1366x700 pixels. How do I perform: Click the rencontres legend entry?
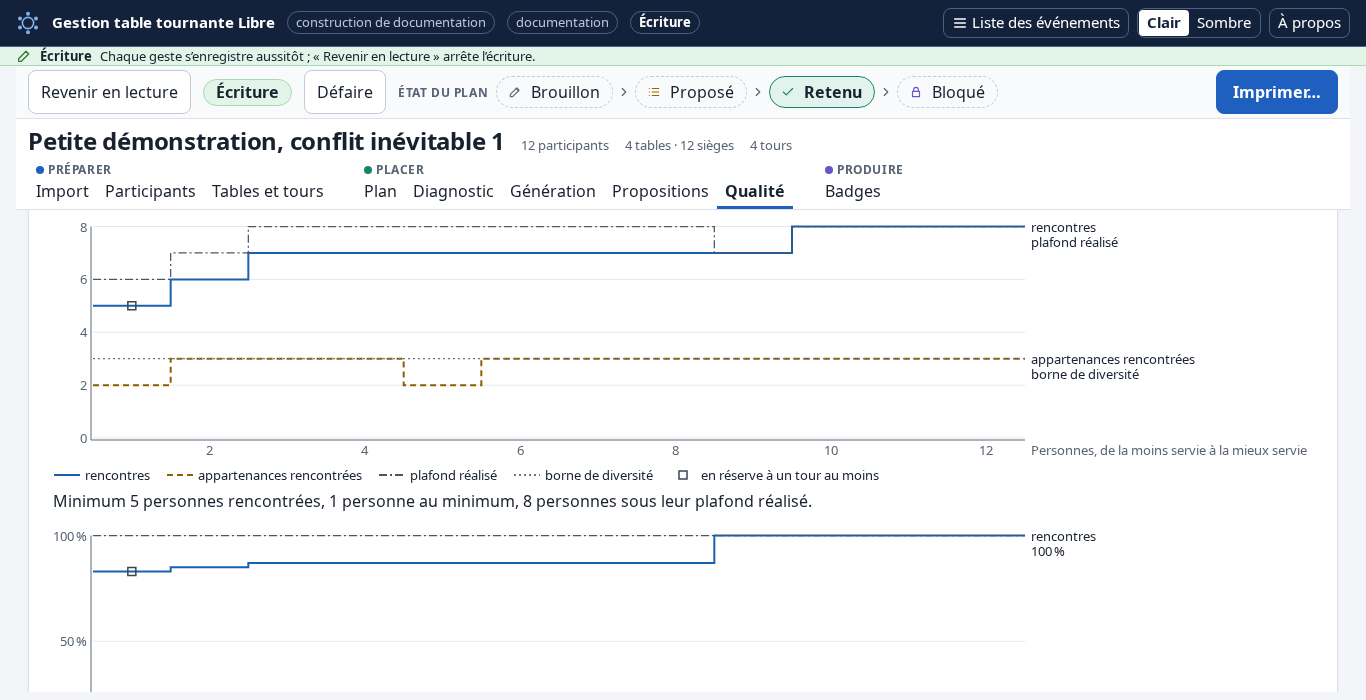[102, 475]
